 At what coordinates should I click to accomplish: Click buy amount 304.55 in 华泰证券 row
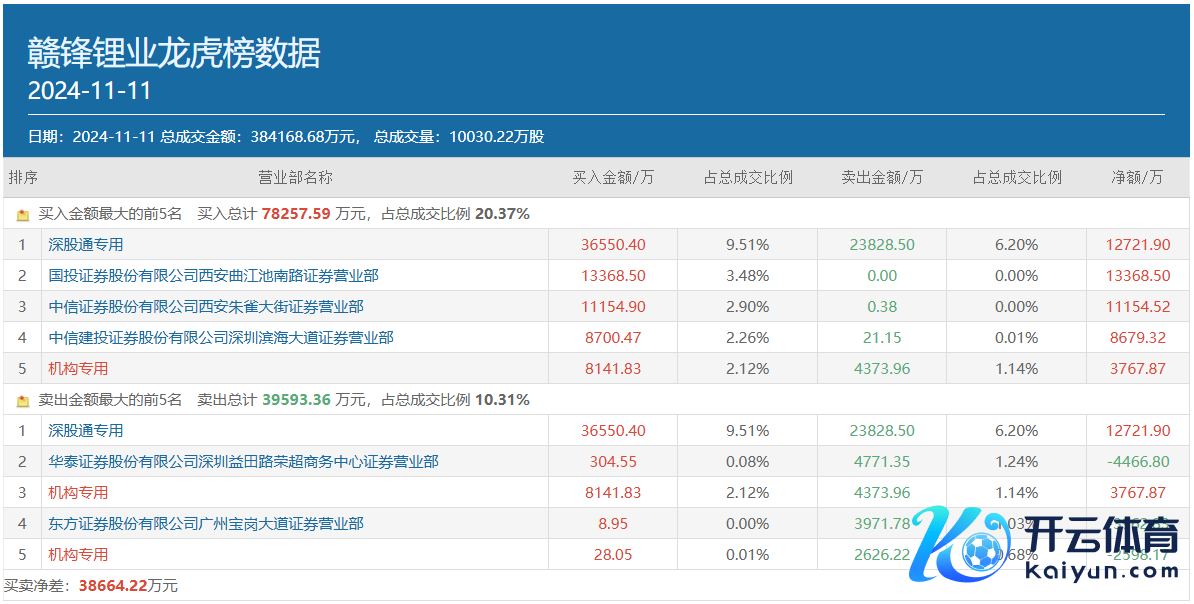[x=613, y=462]
